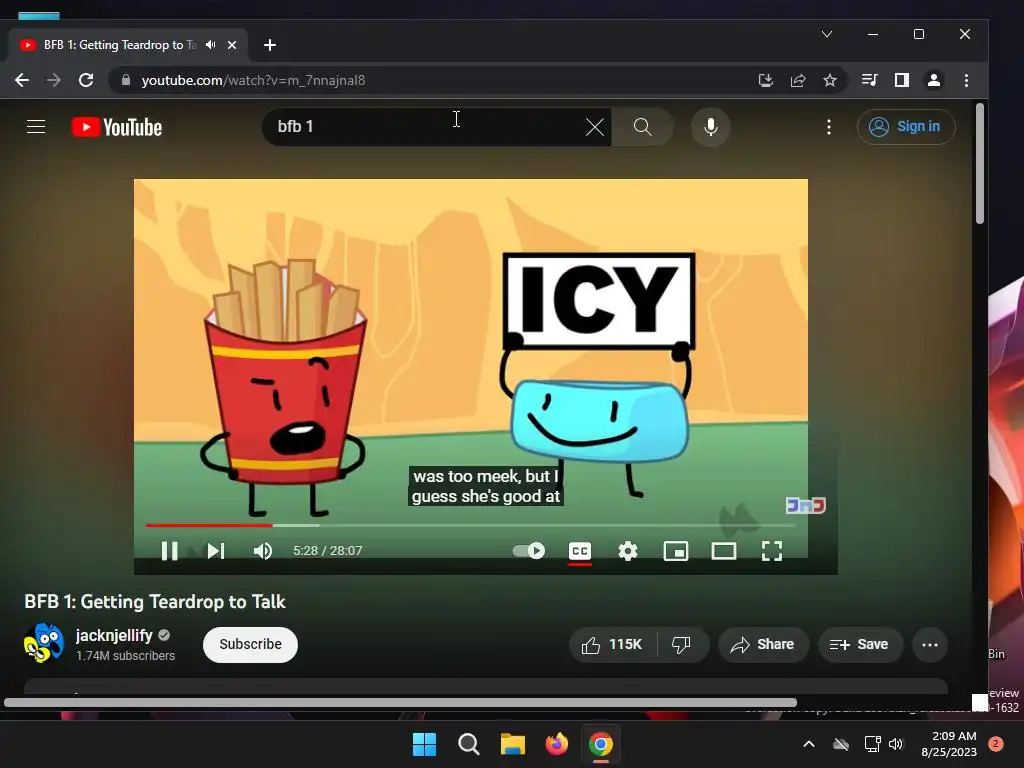Share this page icon in address bar

click(x=798, y=80)
